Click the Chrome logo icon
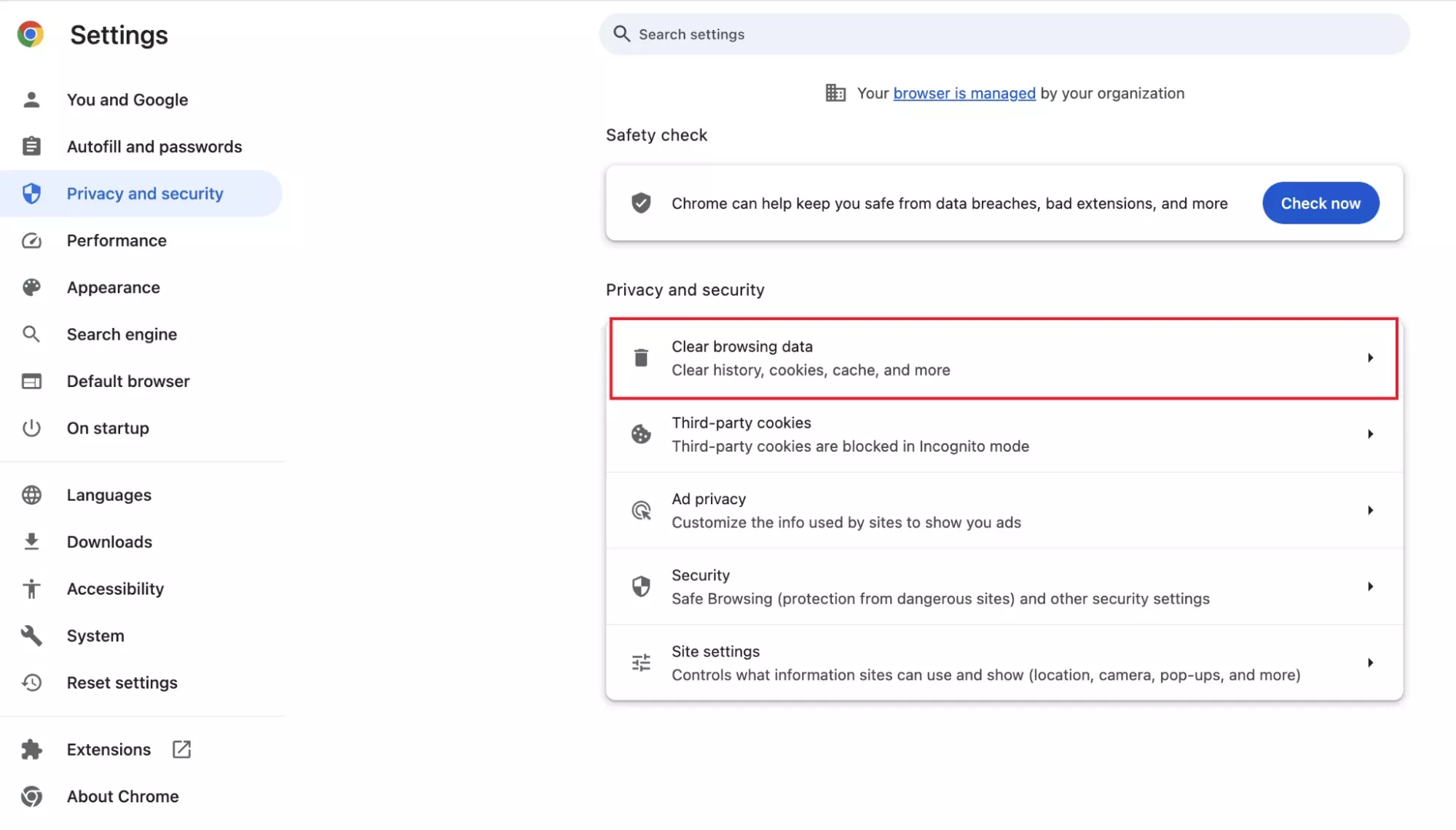This screenshot has width=1456, height=830. click(x=31, y=34)
